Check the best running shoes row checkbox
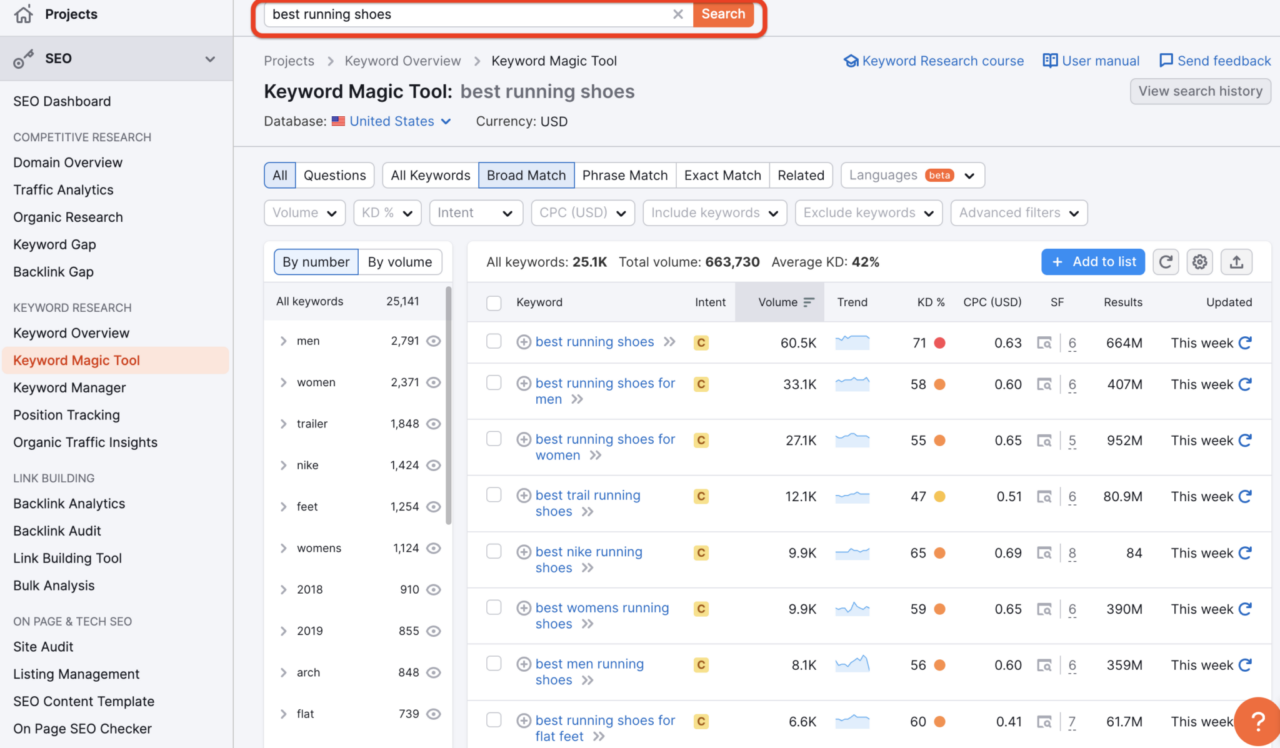 tap(494, 342)
